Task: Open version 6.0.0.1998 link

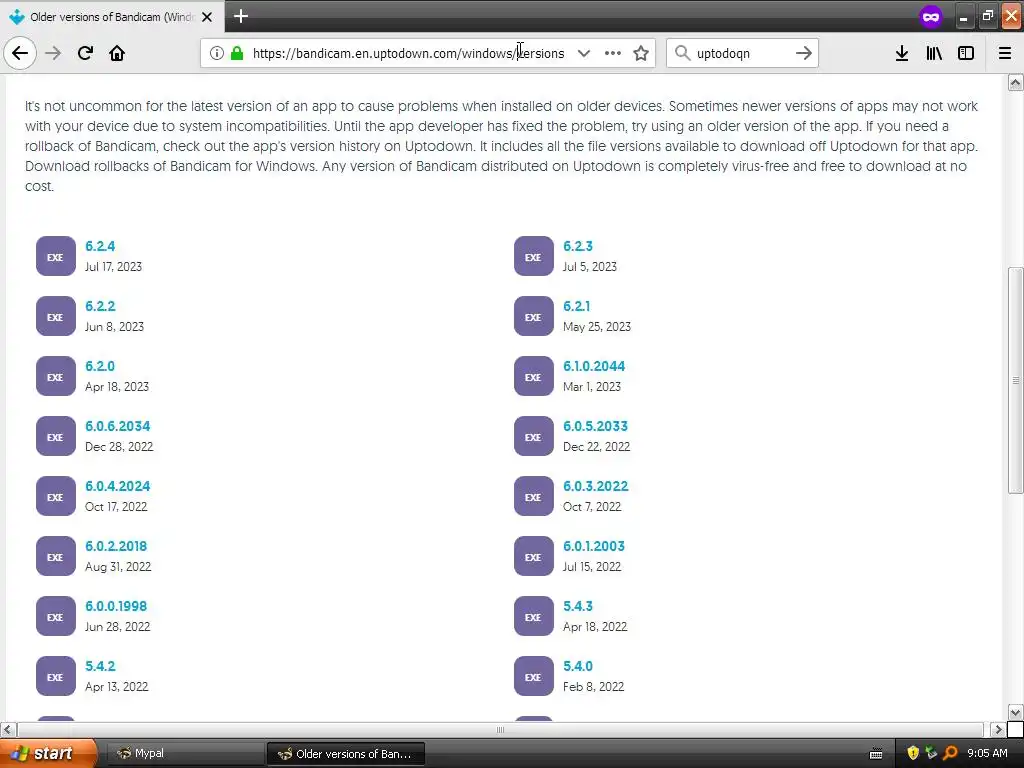Action: [x=116, y=606]
